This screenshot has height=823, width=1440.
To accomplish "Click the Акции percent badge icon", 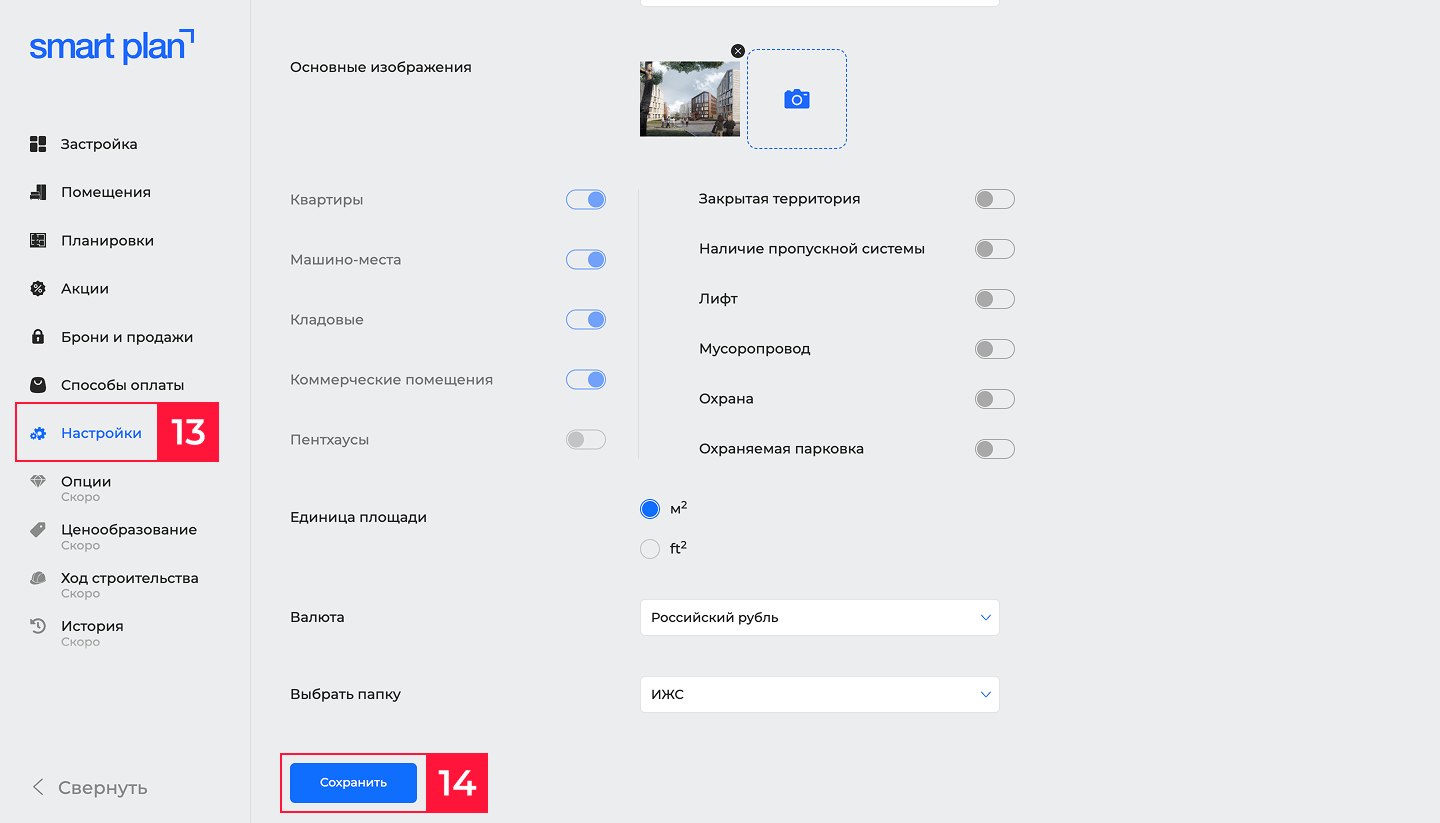I will click(x=38, y=289).
